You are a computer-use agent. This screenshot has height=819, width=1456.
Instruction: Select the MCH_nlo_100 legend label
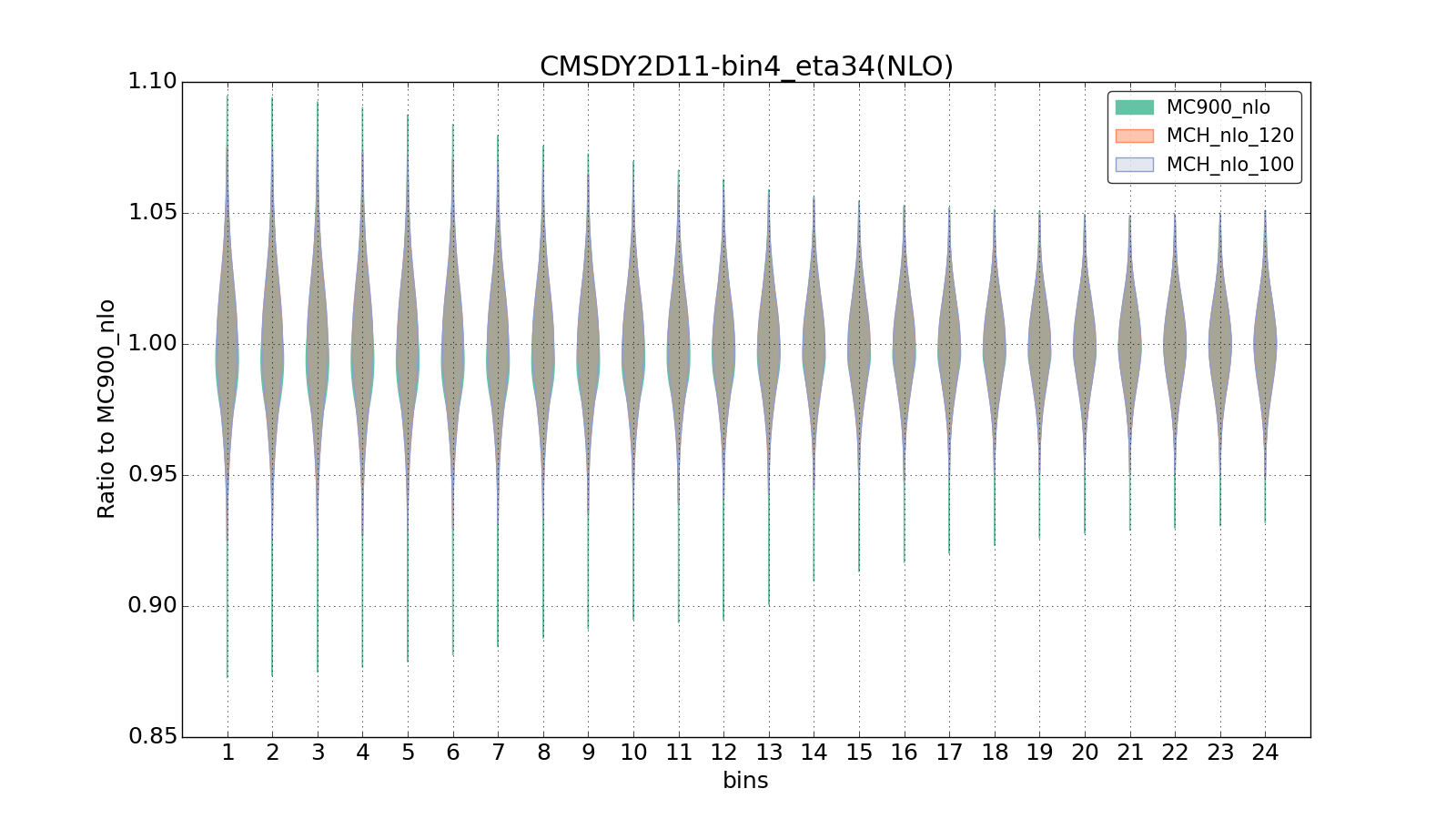1230,166
